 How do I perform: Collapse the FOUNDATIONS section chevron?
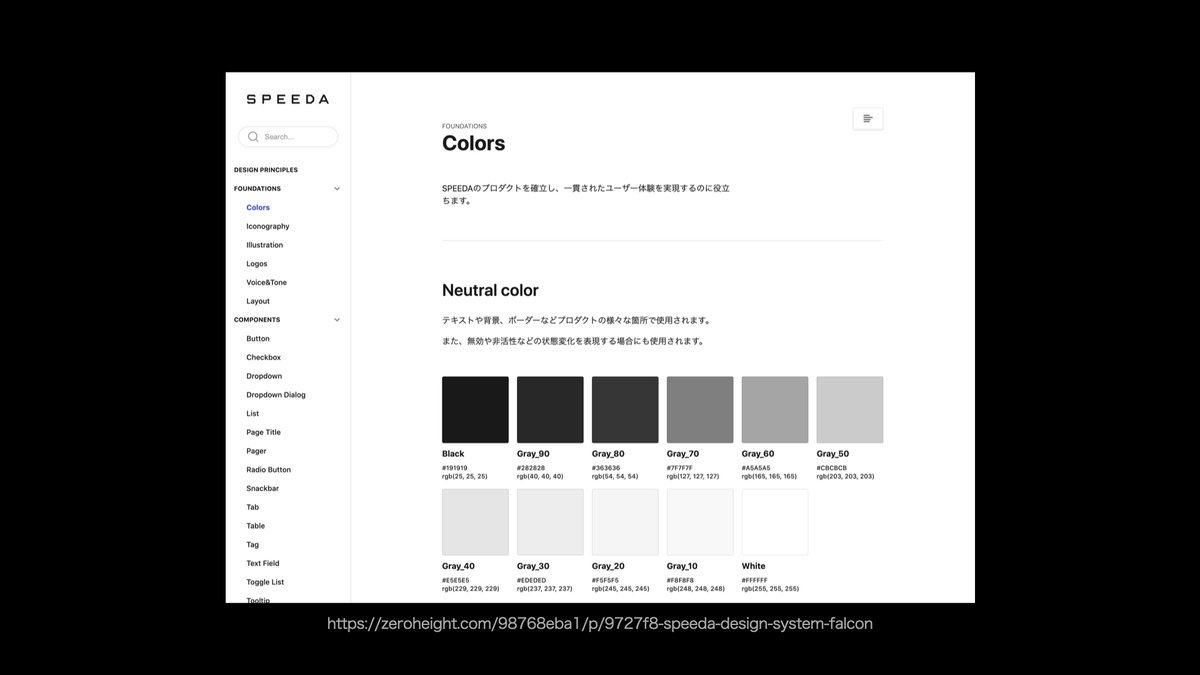[337, 189]
